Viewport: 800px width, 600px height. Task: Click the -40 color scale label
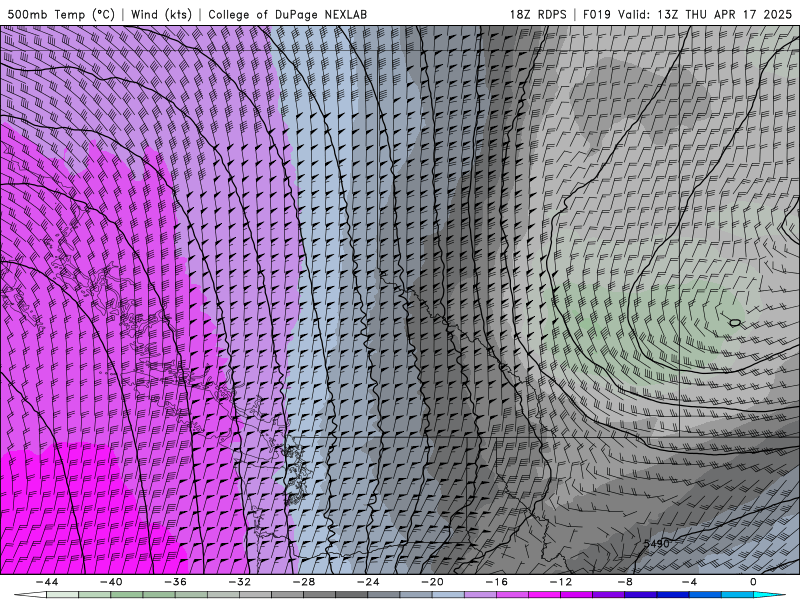(x=111, y=582)
